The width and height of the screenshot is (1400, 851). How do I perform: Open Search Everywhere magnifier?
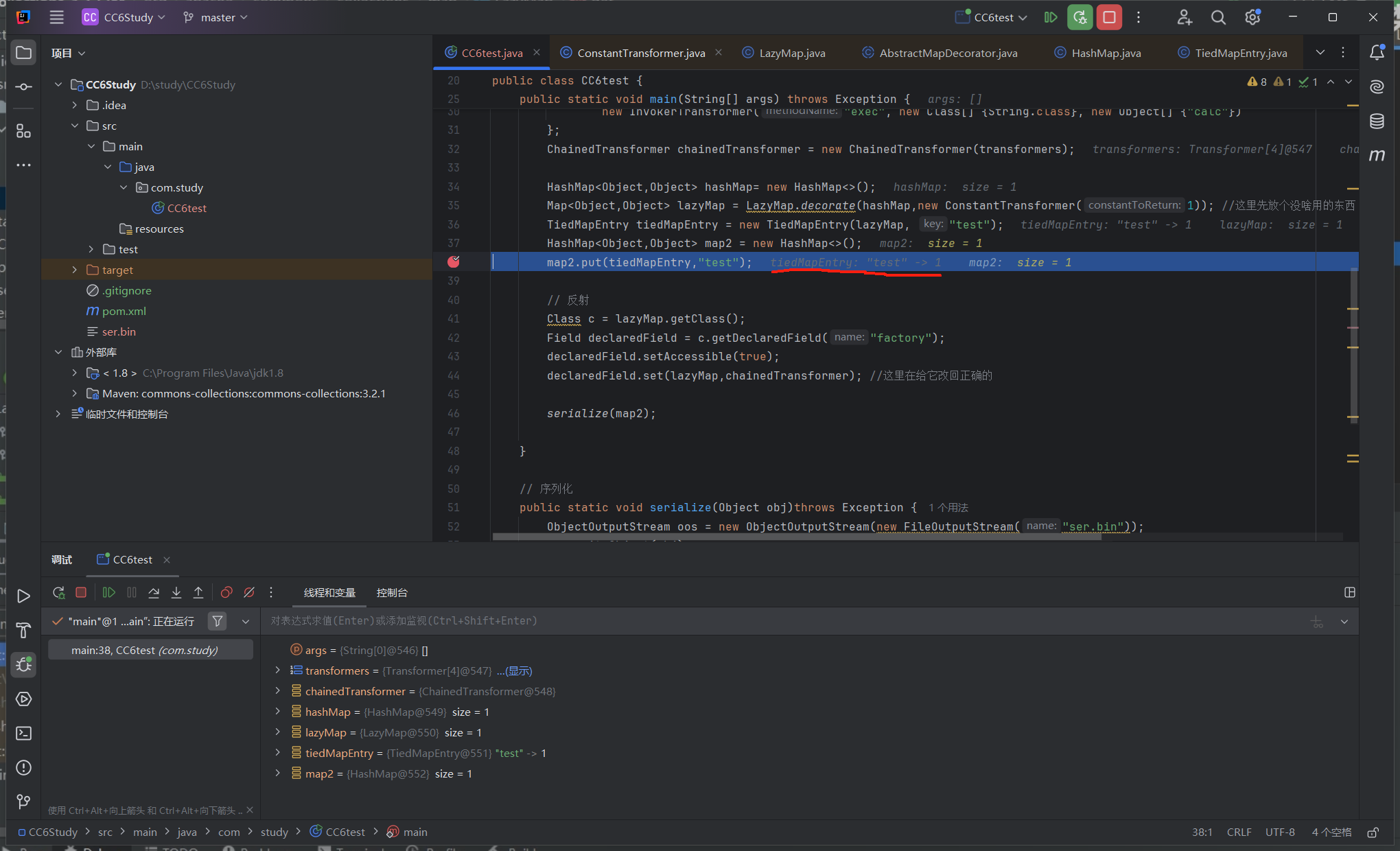pyautogui.click(x=1218, y=17)
